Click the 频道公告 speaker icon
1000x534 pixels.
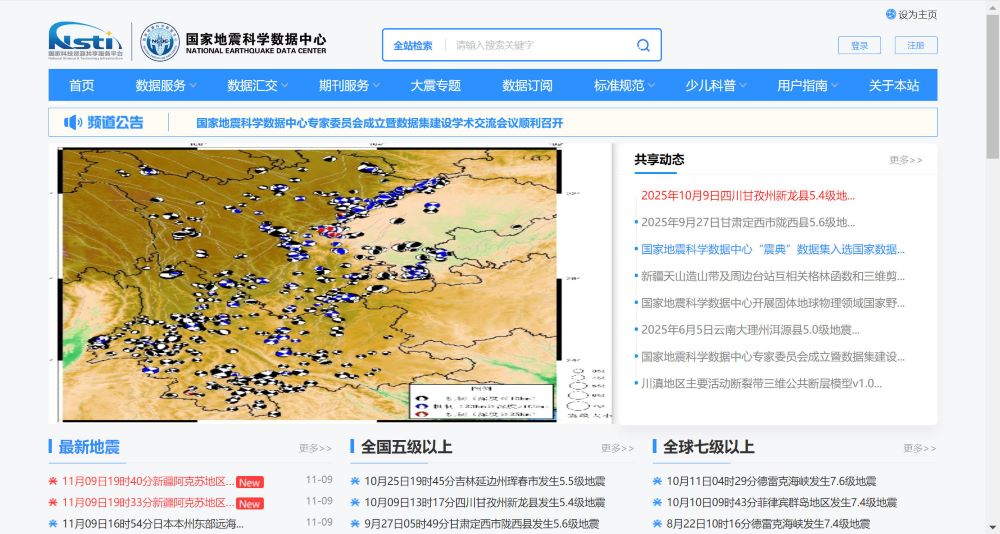tap(73, 122)
